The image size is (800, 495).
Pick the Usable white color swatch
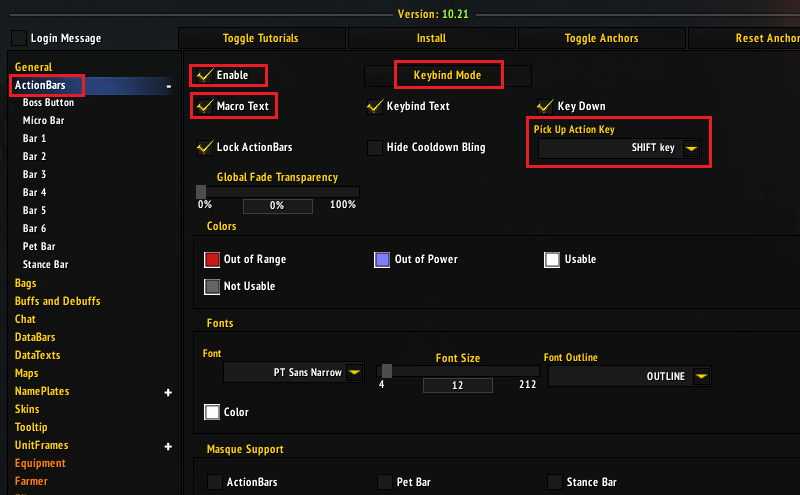pyautogui.click(x=552, y=259)
